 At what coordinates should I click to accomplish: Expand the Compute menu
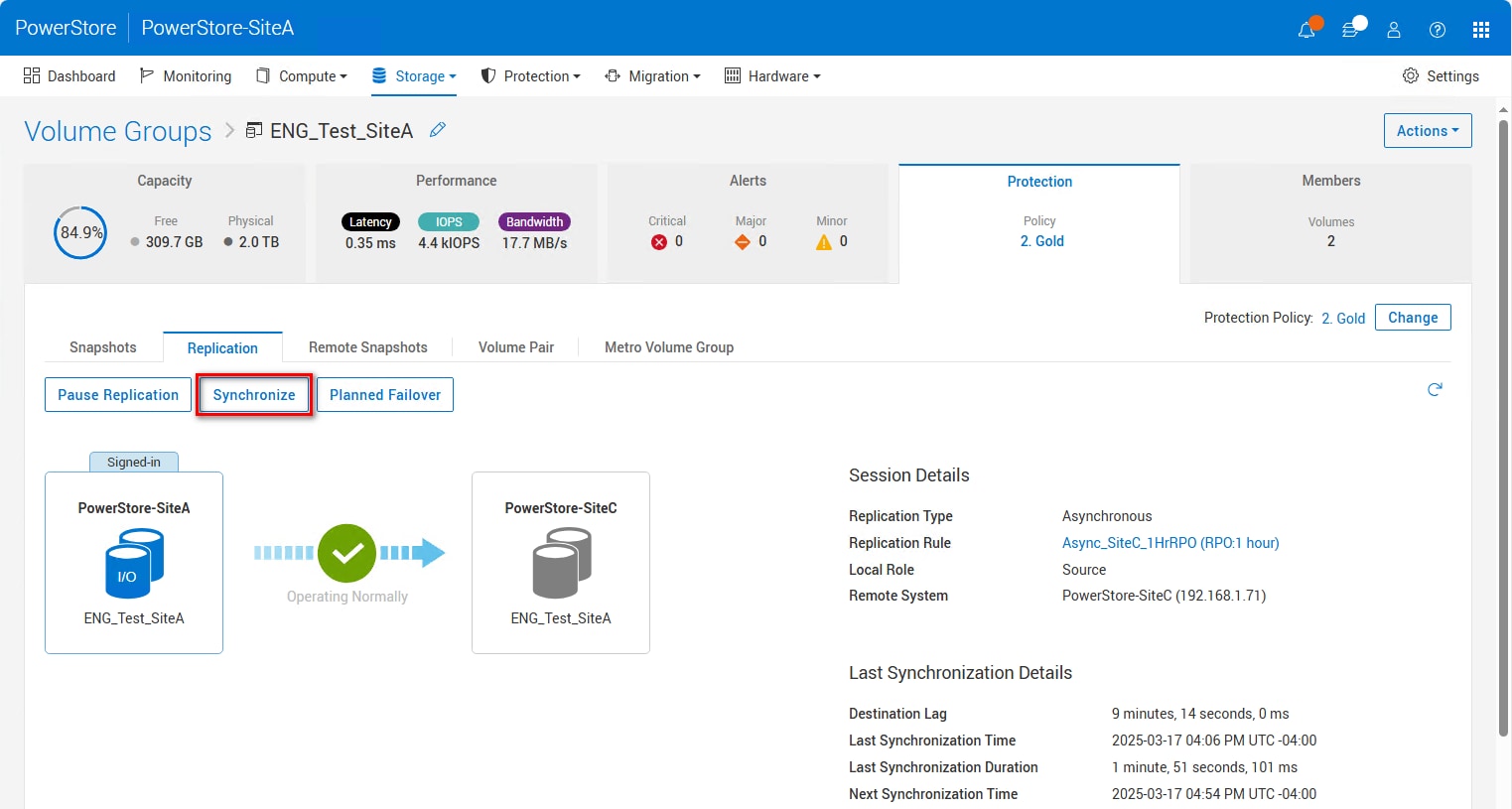click(302, 75)
